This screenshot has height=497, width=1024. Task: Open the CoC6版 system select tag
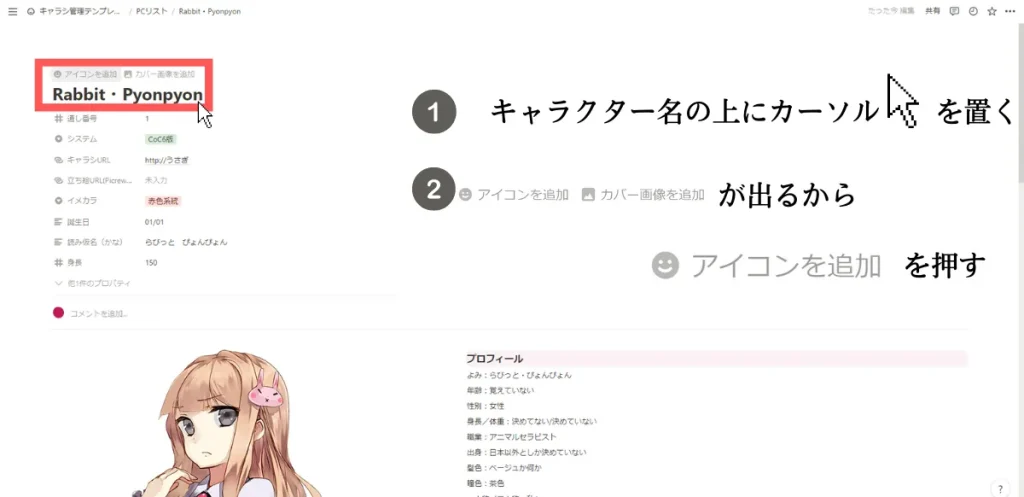coord(161,139)
